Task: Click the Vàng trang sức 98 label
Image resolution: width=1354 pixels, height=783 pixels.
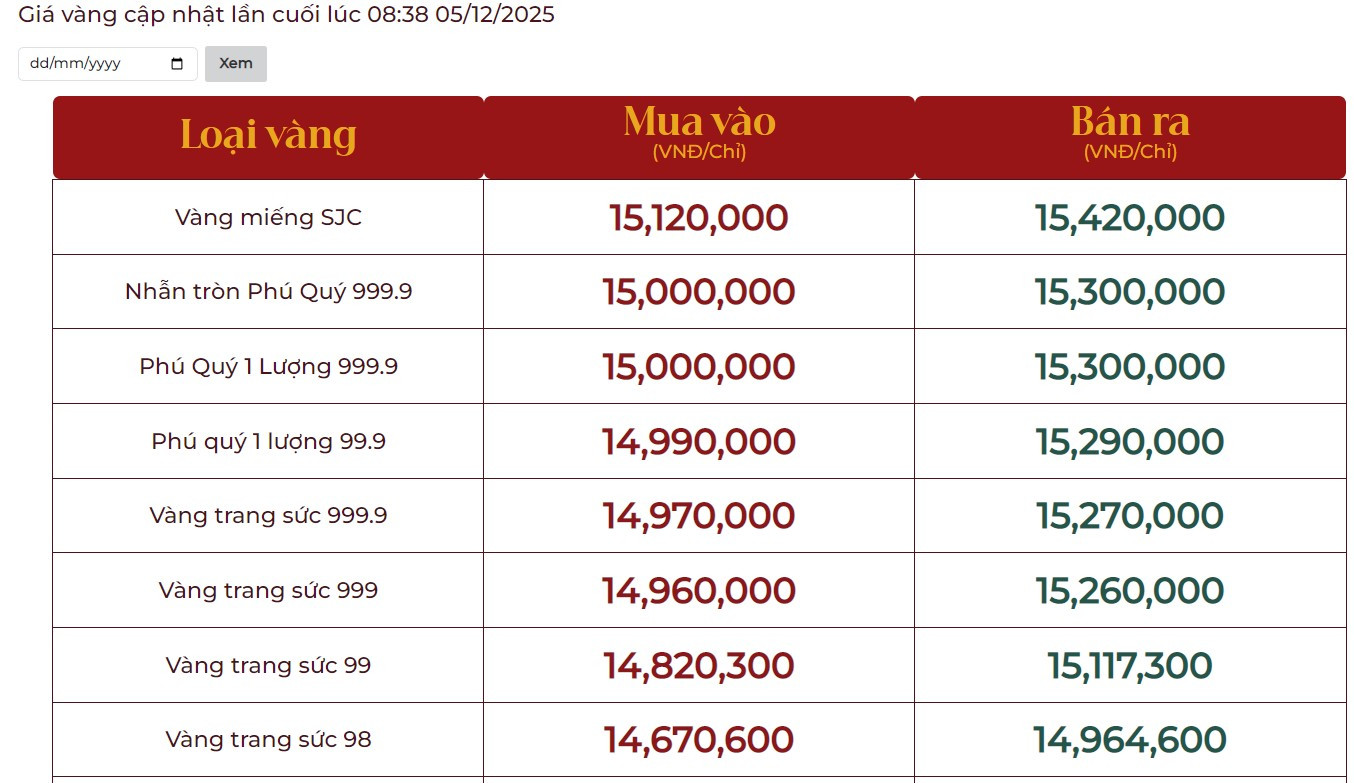Action: point(268,740)
